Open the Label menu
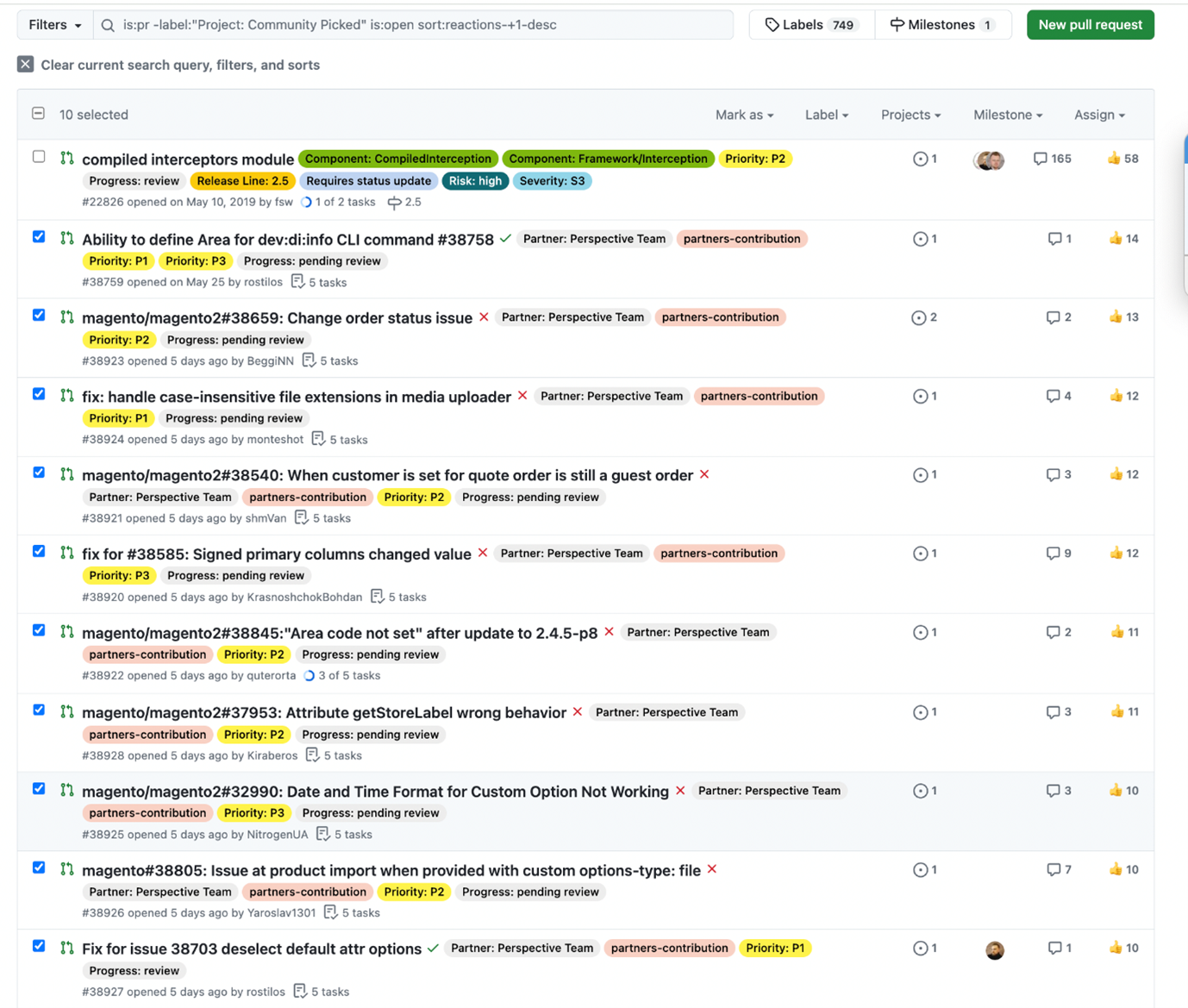Screen dimensions: 1188x1008 [x=825, y=114]
